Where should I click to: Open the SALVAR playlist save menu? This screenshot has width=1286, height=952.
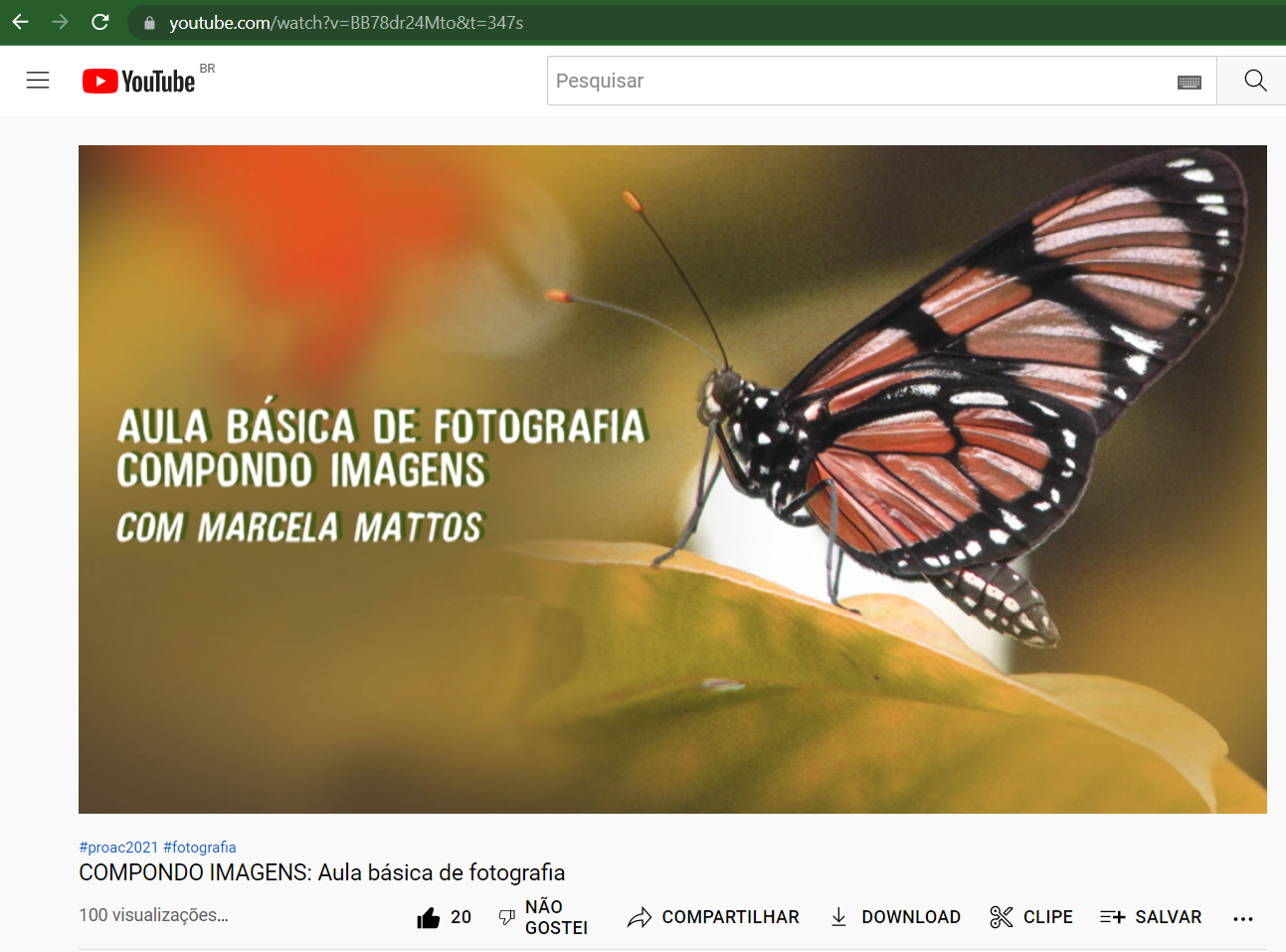(1151, 917)
